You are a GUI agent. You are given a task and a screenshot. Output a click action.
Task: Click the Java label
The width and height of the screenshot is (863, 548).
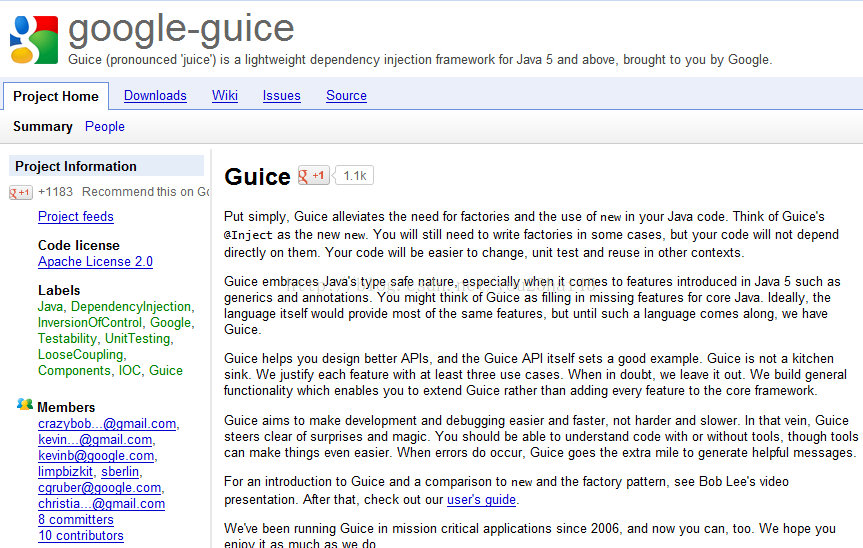coord(51,306)
